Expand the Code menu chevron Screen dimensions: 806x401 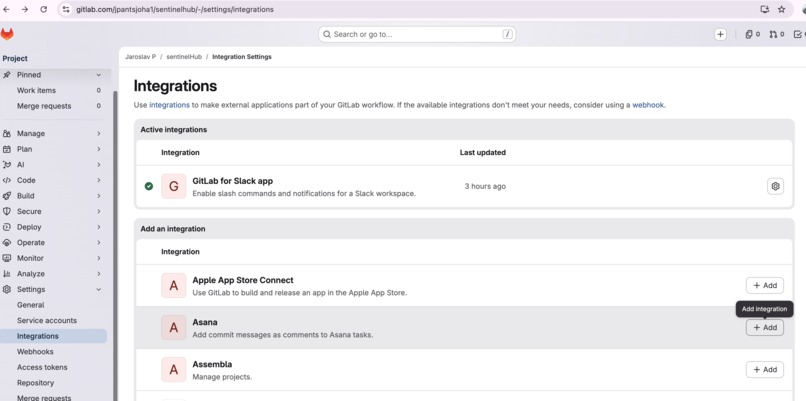[99, 180]
